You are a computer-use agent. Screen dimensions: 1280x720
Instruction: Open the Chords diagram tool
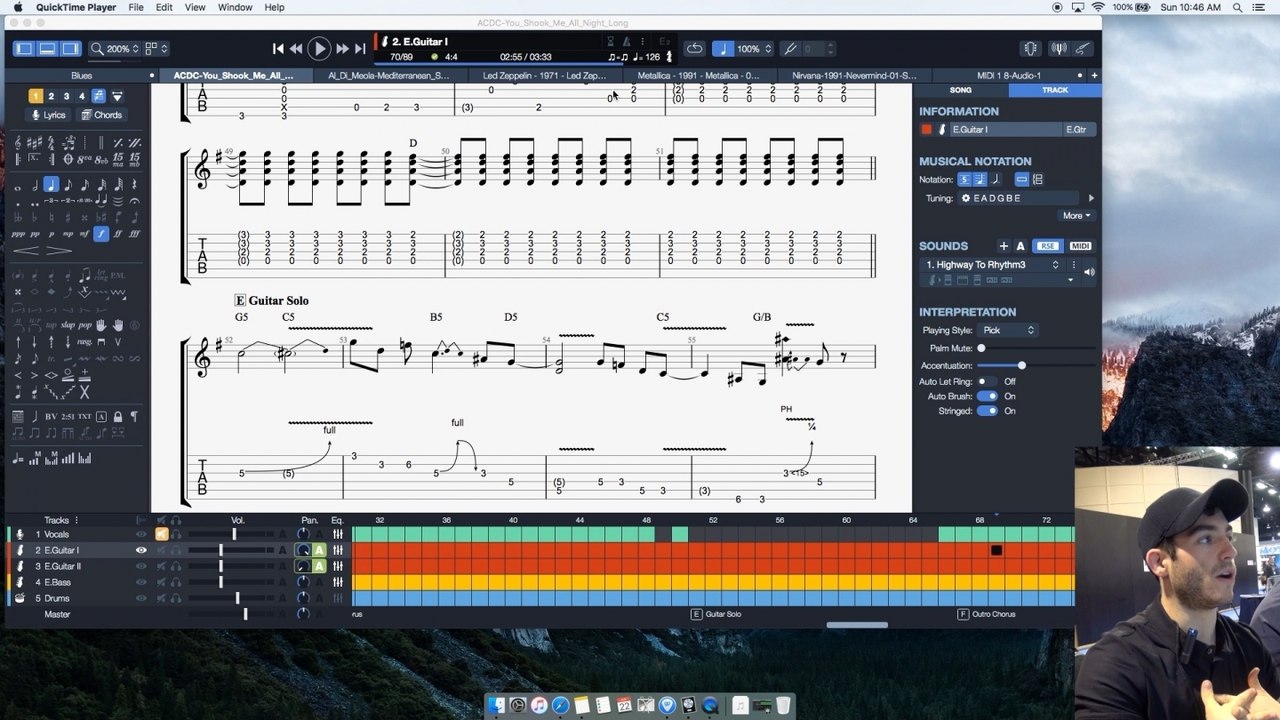click(x=101, y=115)
